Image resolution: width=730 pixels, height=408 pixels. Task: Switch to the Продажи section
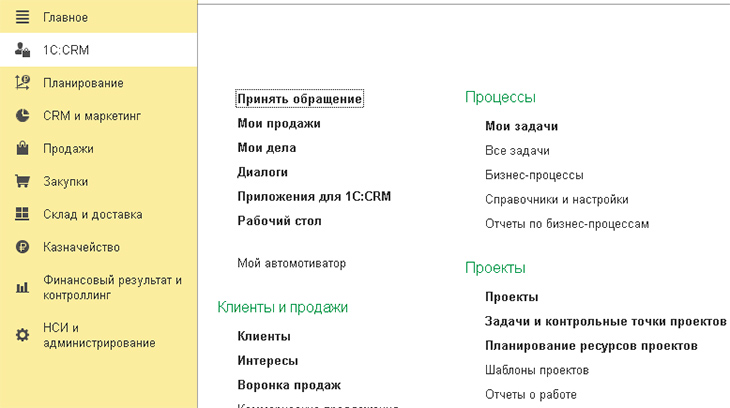pos(68,149)
